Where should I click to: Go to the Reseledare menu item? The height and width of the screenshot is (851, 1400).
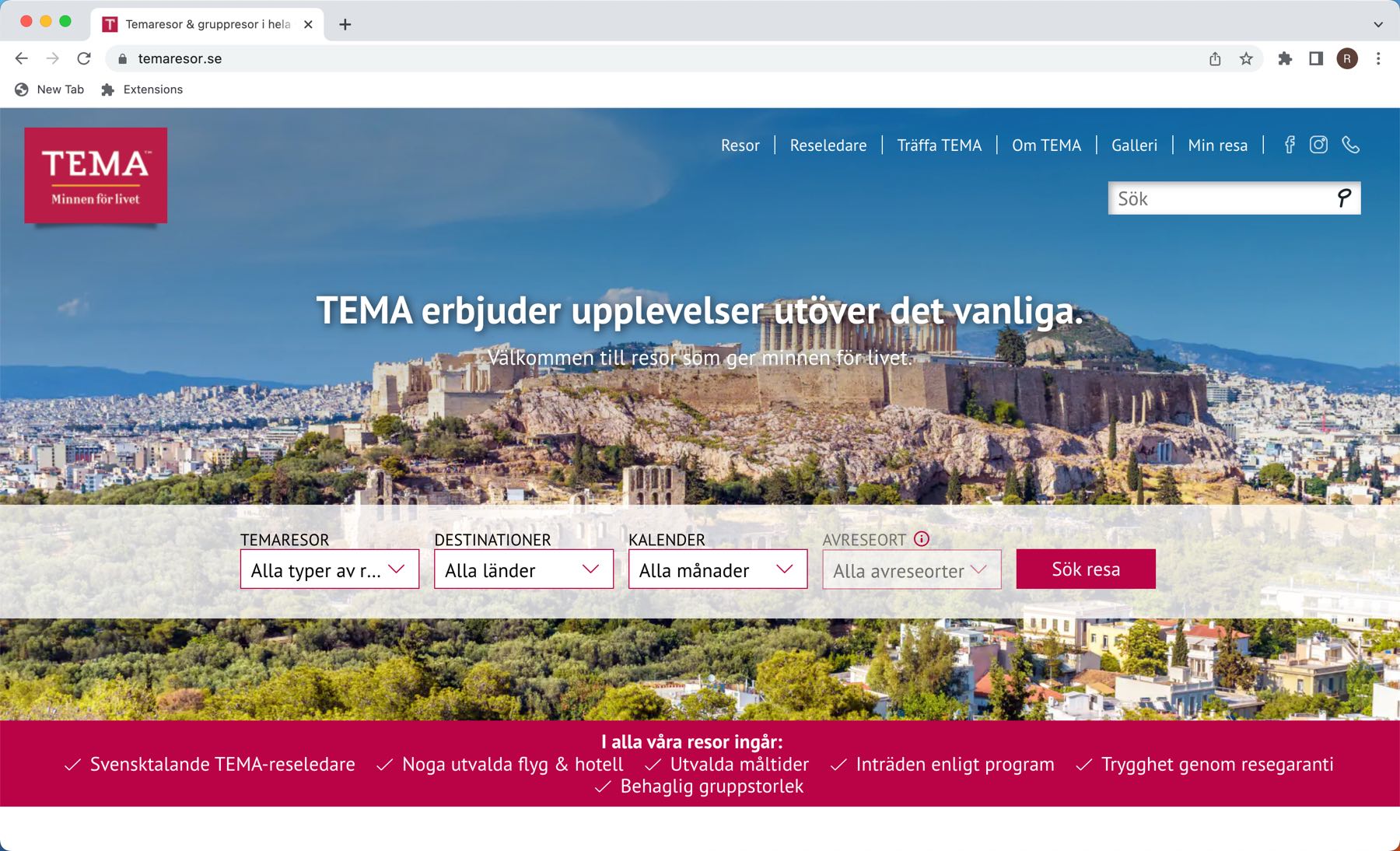[x=828, y=145]
